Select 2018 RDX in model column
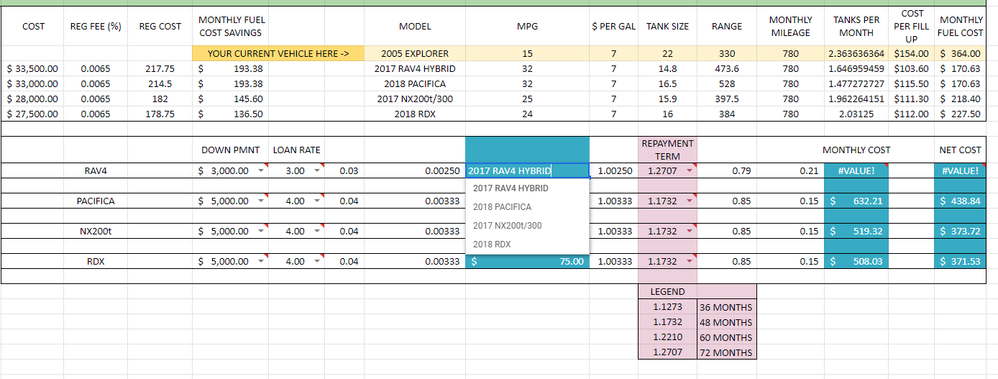This screenshot has height=379, width=998. point(415,114)
